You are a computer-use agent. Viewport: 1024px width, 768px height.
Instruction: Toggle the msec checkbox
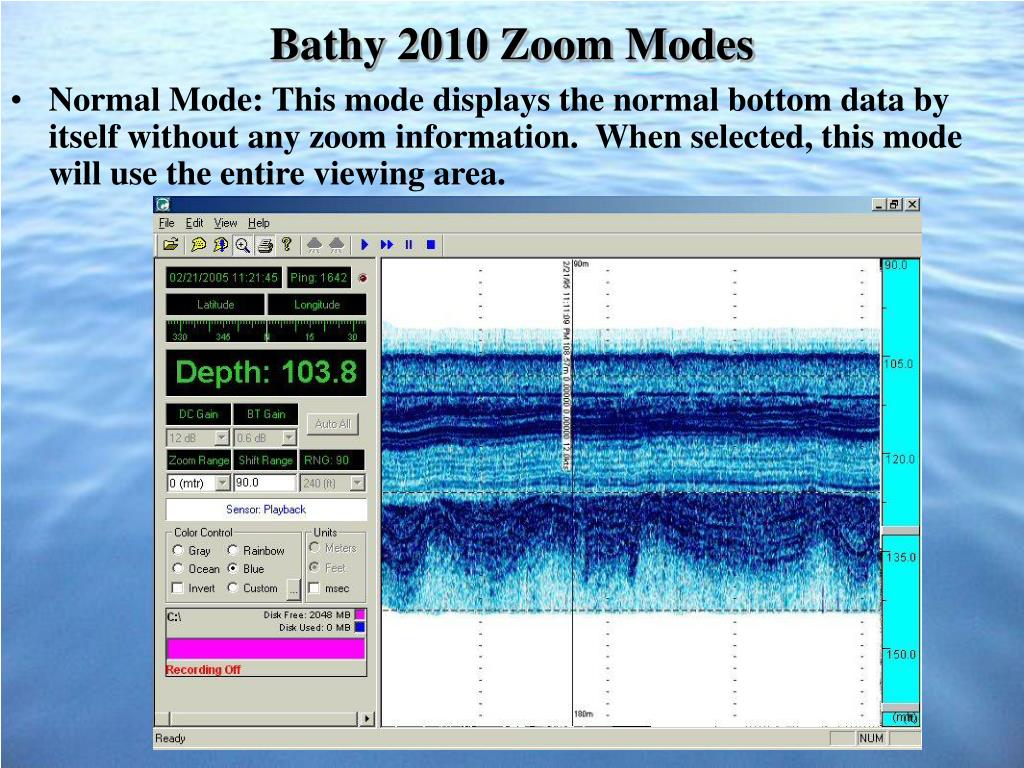click(x=314, y=588)
